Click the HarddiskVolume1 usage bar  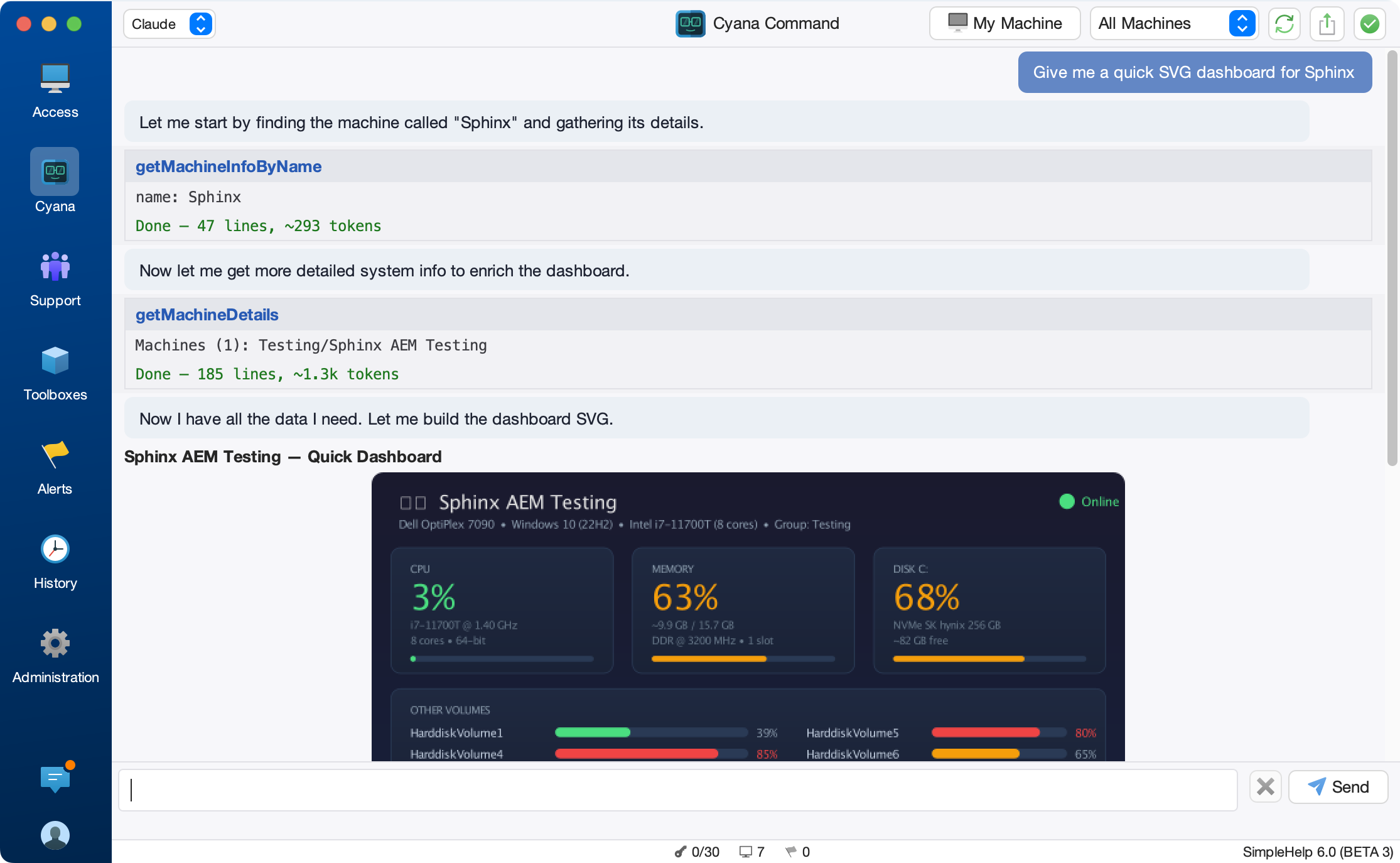tap(650, 732)
